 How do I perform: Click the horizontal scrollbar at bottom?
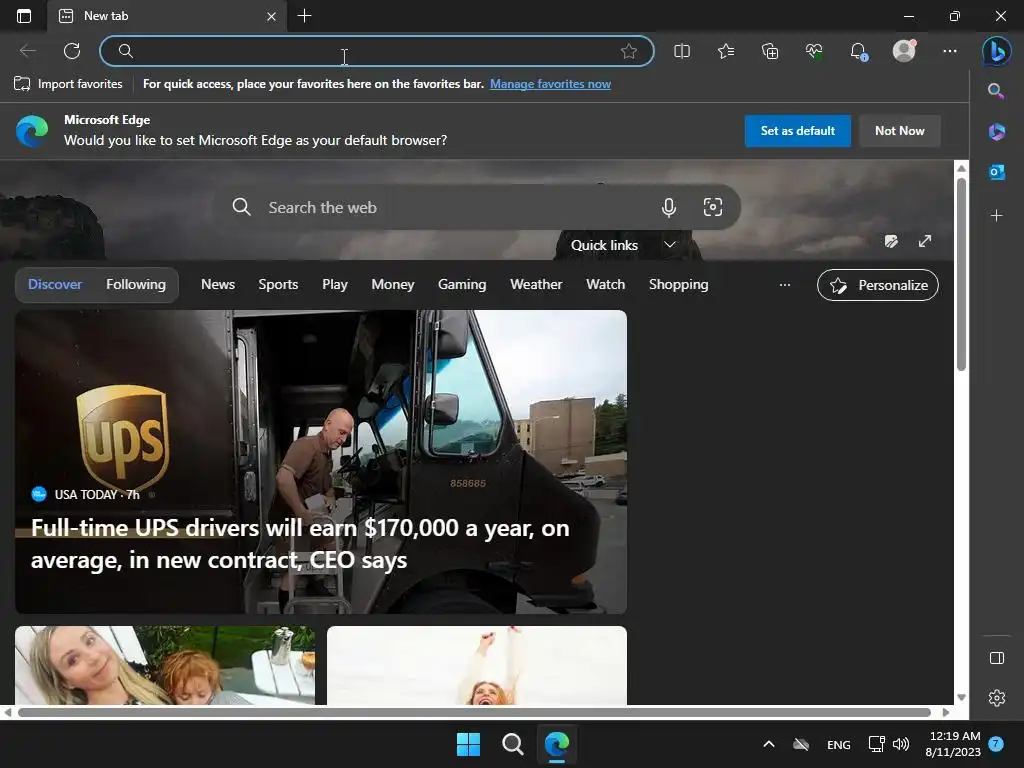pyautogui.click(x=475, y=712)
